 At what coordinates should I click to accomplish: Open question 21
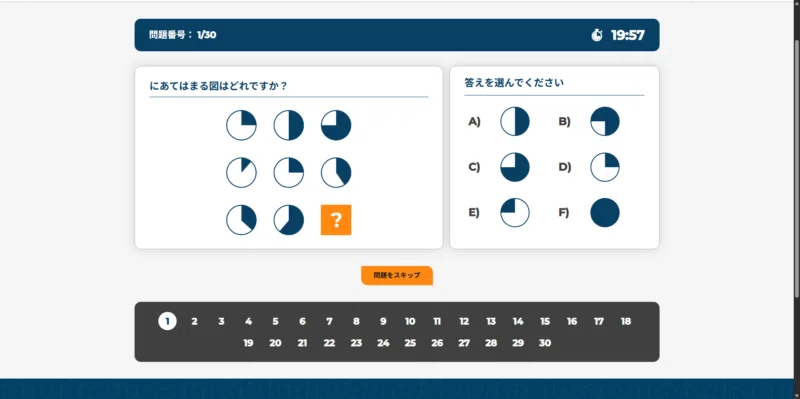[x=303, y=343]
